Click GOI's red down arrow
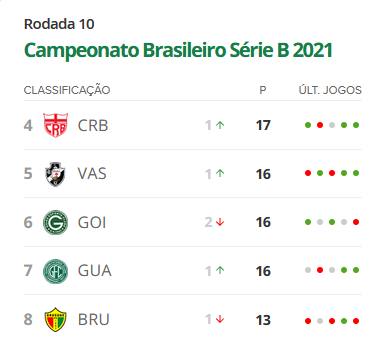Viewport: 385px width, 361px height. (x=220, y=222)
